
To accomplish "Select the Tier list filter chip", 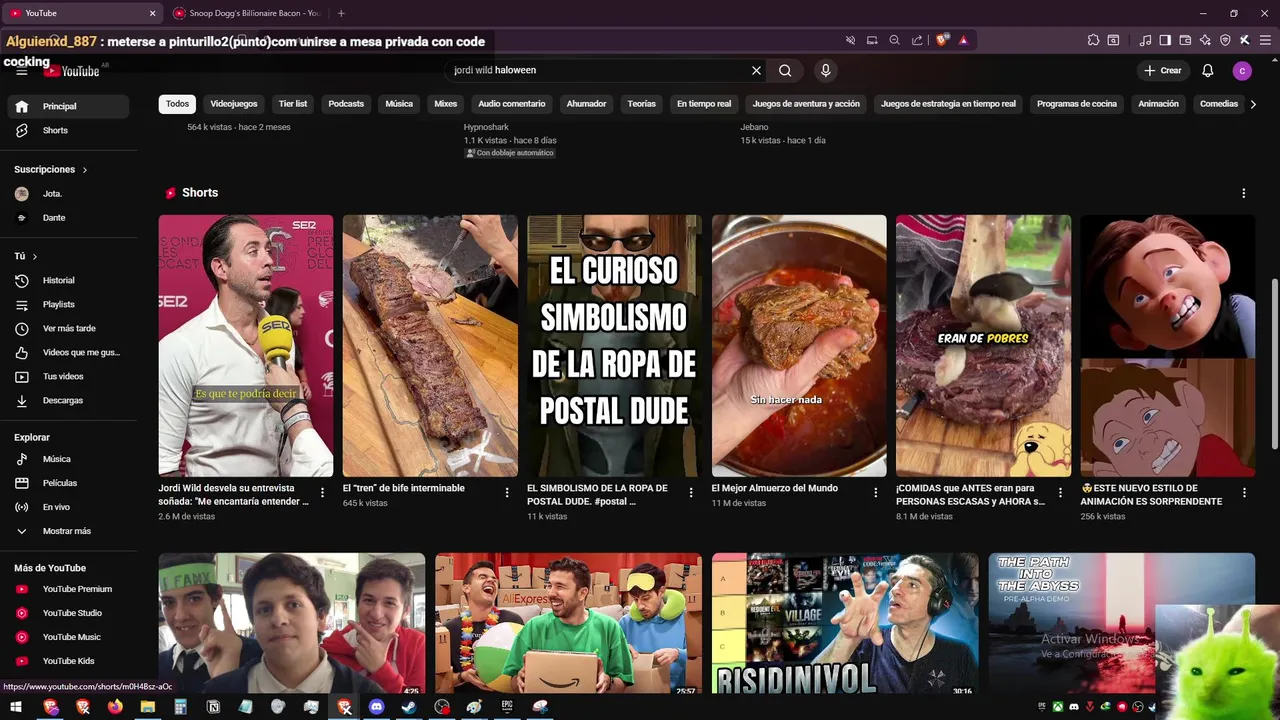I will coord(293,104).
